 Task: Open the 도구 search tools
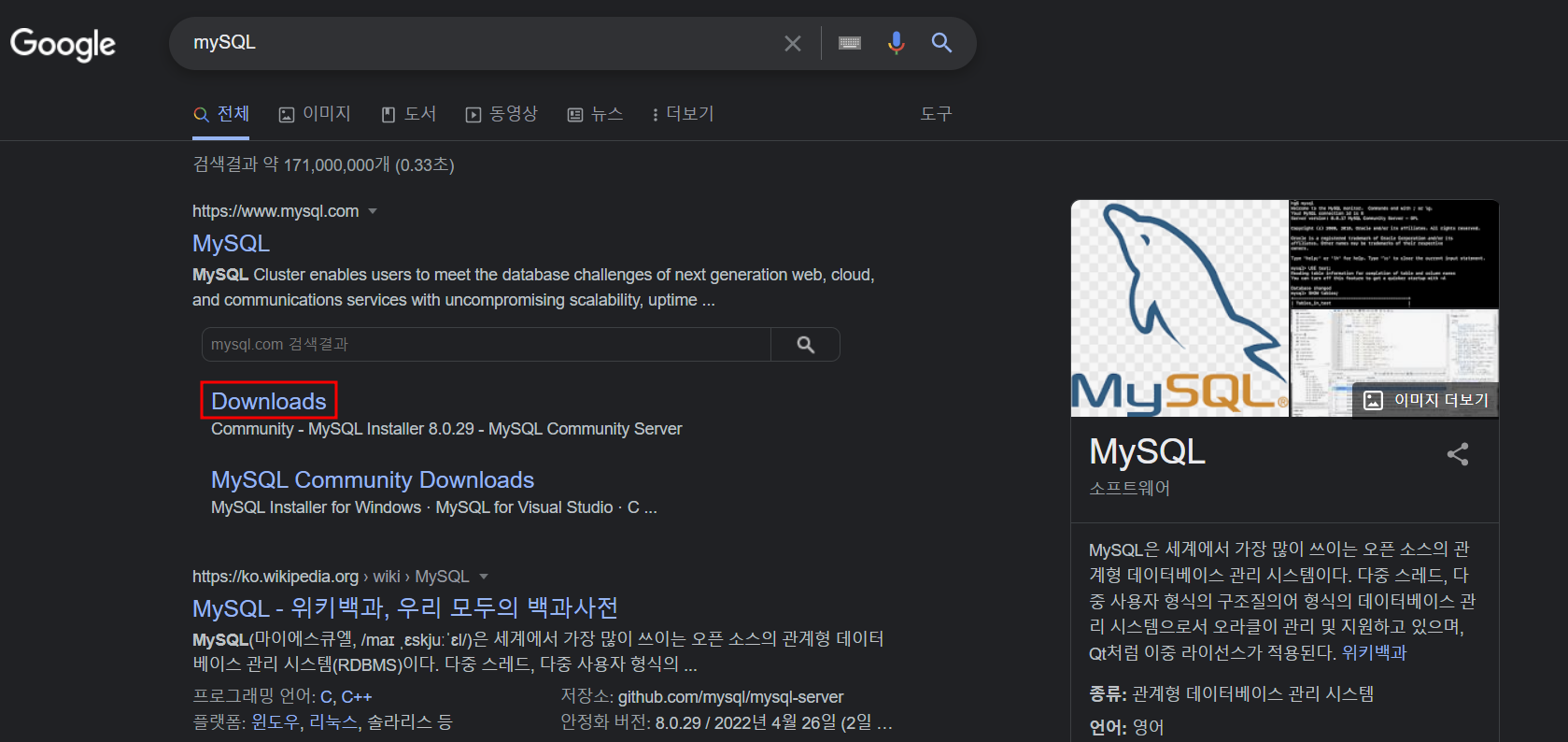click(936, 114)
